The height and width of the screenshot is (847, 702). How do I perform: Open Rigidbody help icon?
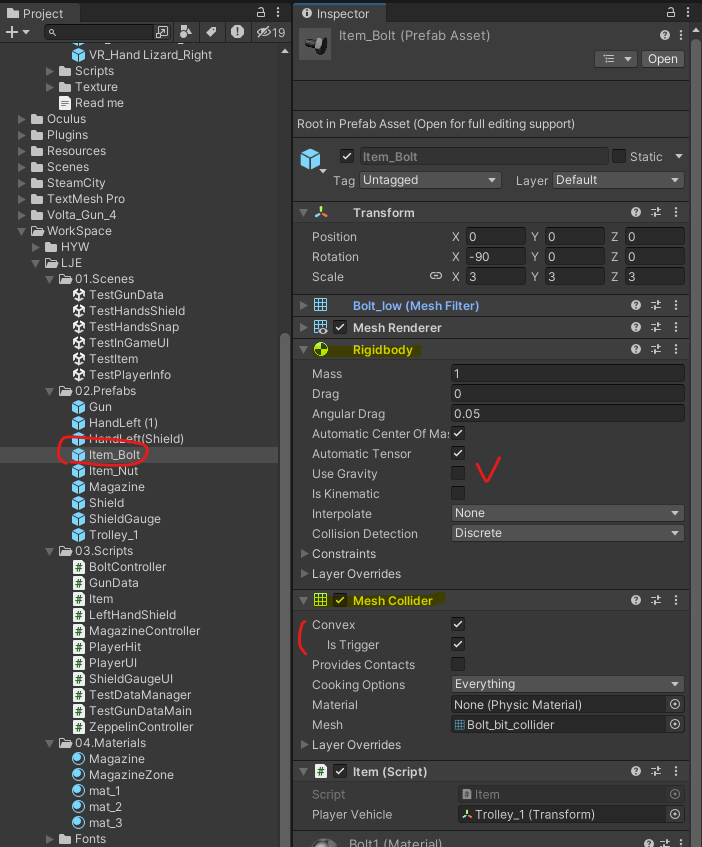tap(636, 349)
